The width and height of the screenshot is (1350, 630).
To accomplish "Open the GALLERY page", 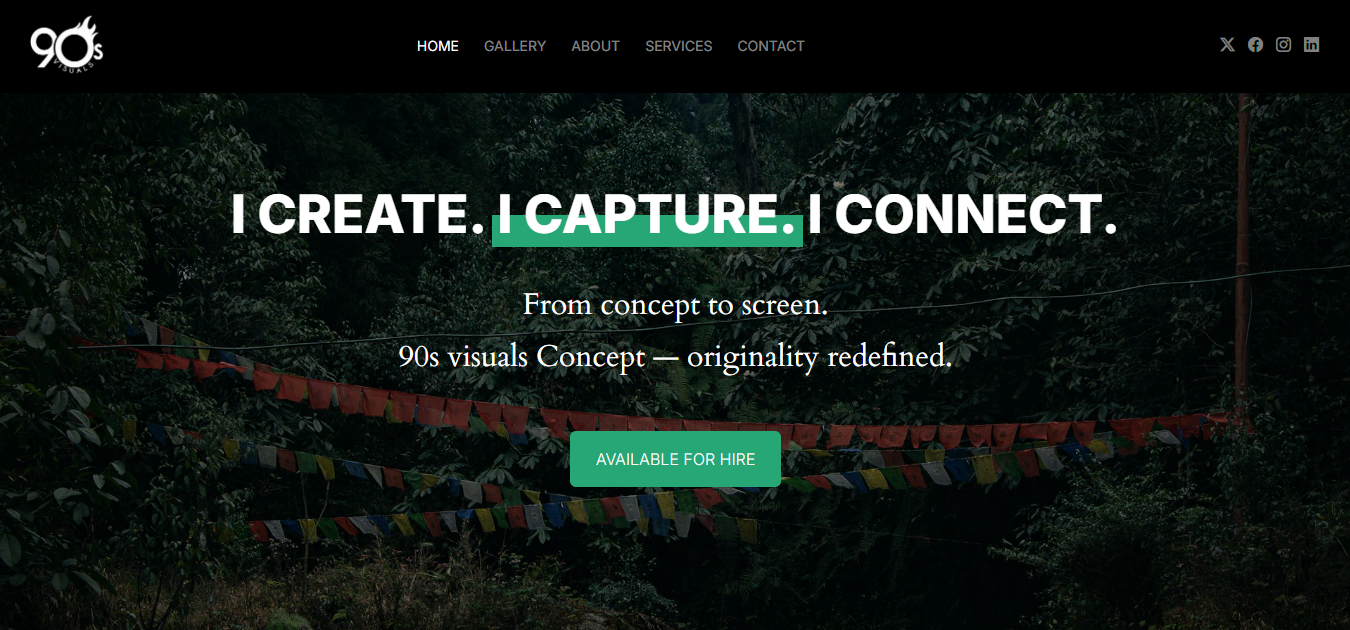I will [515, 46].
